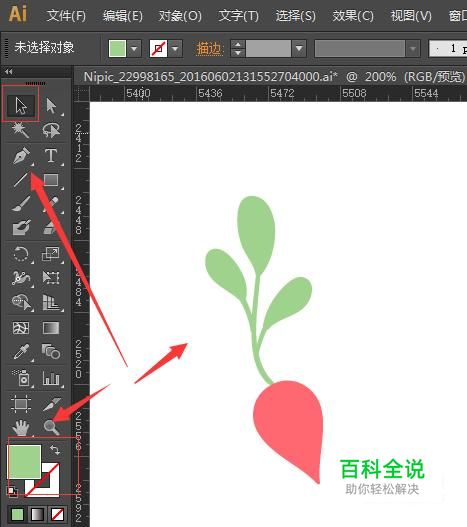Select the Gradient tool

pyautogui.click(x=51, y=328)
